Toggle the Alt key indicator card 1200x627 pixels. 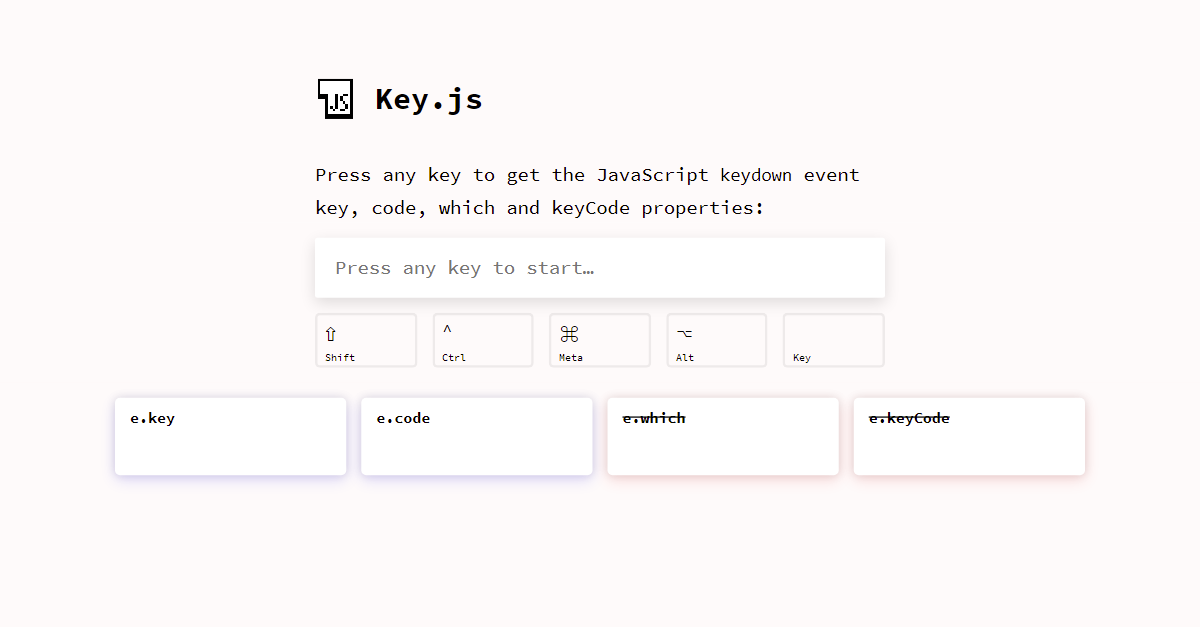coord(716,340)
